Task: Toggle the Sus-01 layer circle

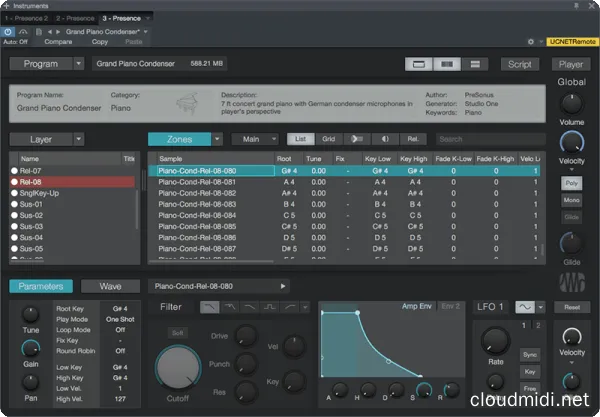Action: tap(15, 204)
